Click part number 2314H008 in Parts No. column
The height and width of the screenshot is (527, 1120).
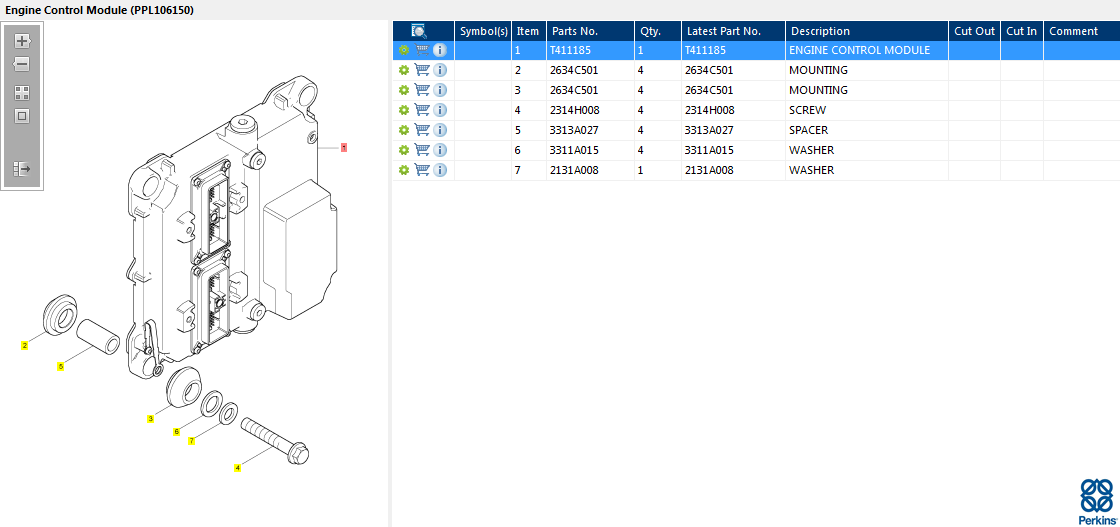click(x=574, y=110)
